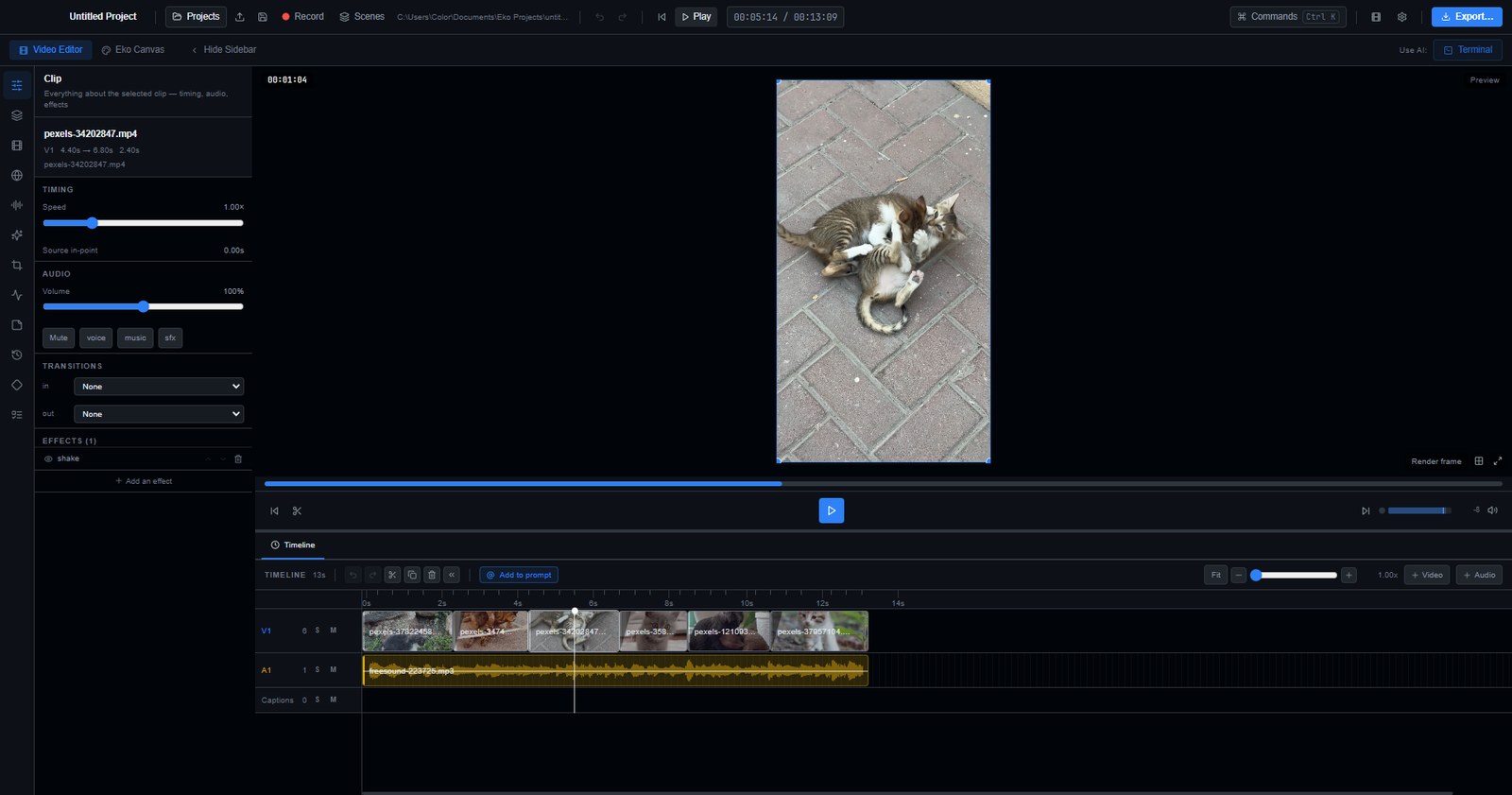Open the Projects menu

tap(196, 17)
